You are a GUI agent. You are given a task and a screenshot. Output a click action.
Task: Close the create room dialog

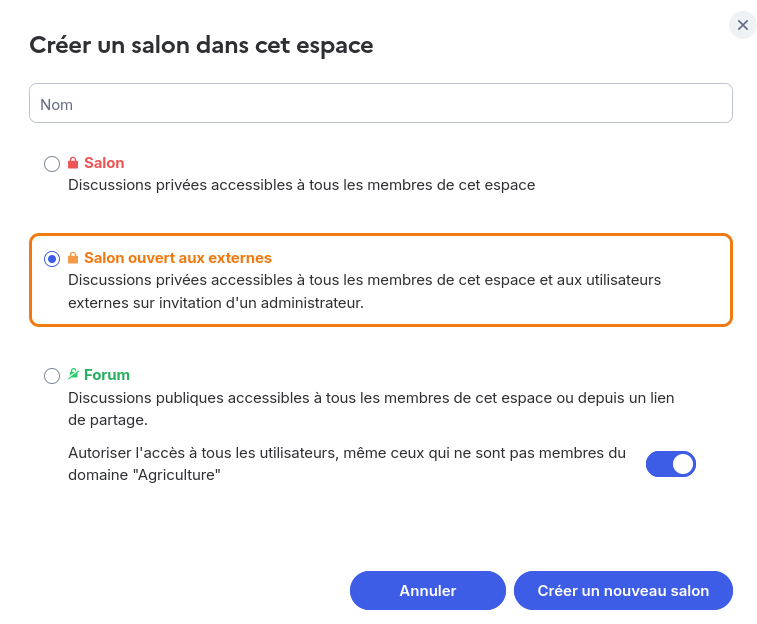742,25
